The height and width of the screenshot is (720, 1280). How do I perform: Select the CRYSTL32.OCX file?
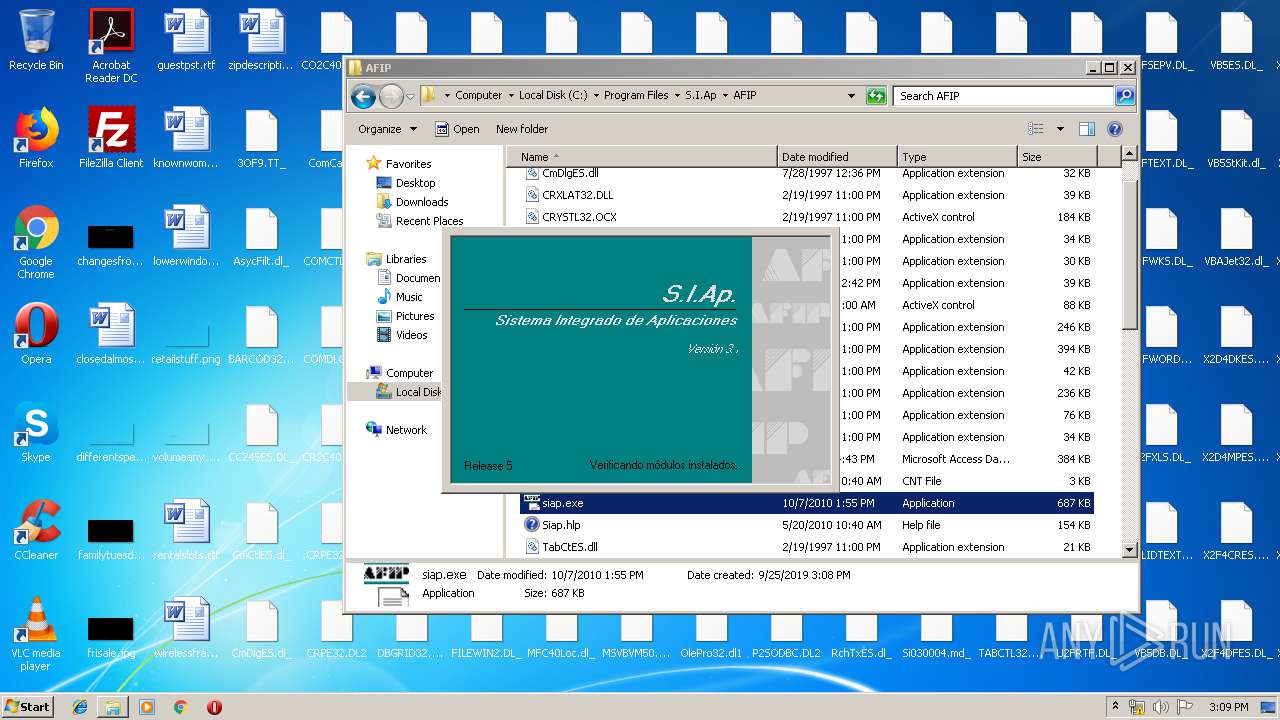pyautogui.click(x=808, y=217)
